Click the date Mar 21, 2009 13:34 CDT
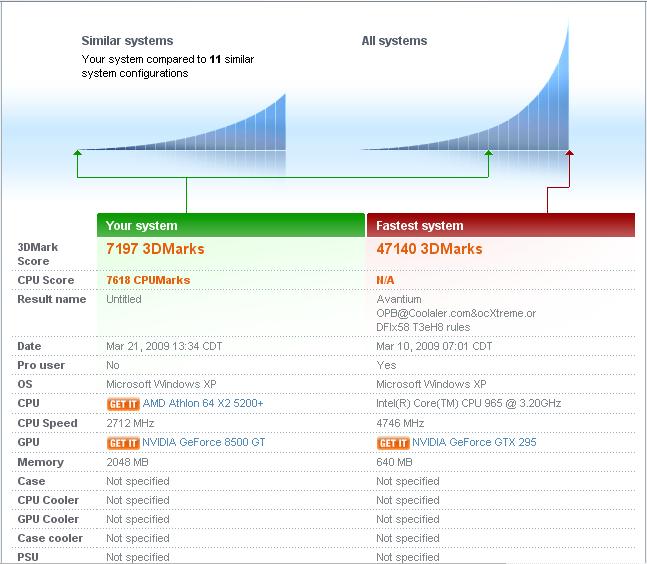Image resolution: width=647 pixels, height=564 pixels. (x=164, y=346)
